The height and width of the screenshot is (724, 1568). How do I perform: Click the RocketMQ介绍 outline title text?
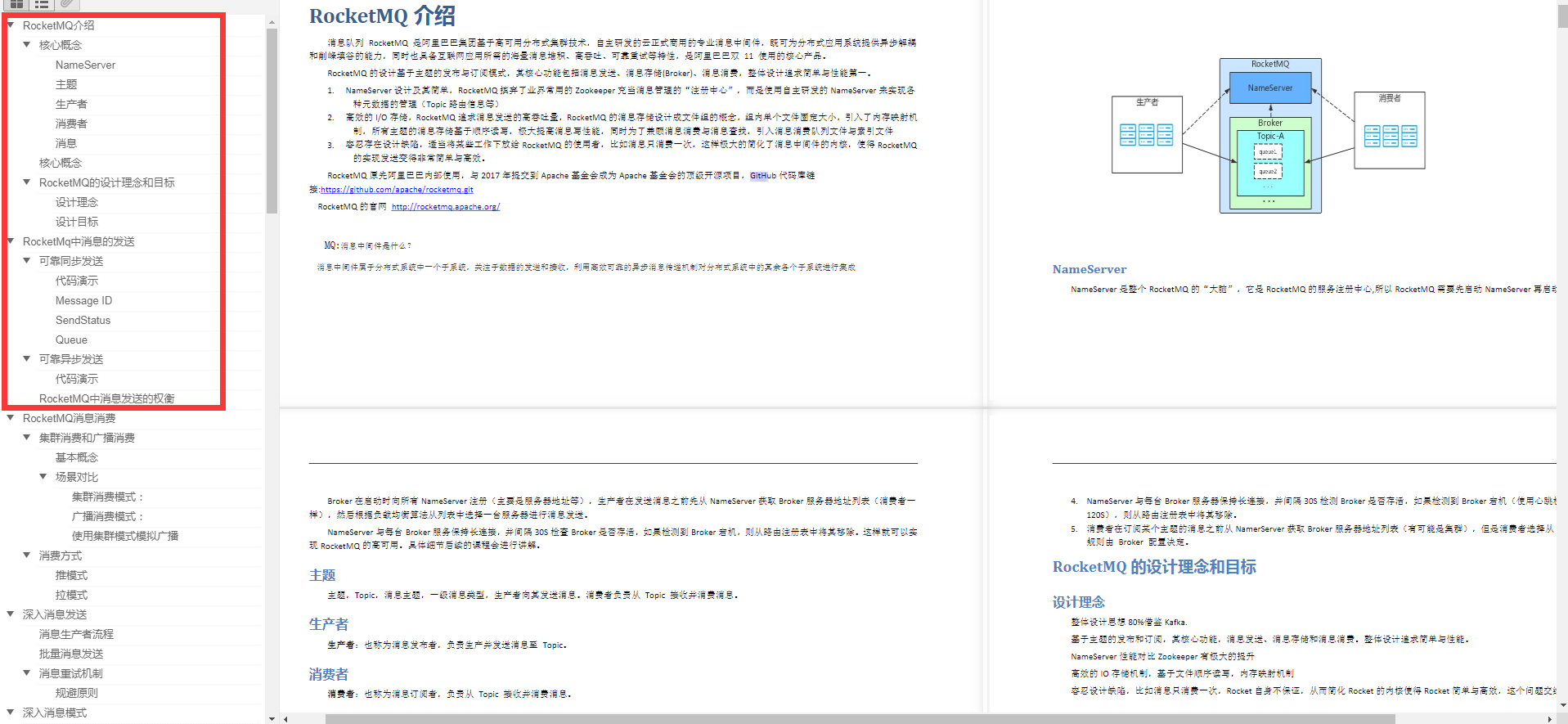pos(58,25)
